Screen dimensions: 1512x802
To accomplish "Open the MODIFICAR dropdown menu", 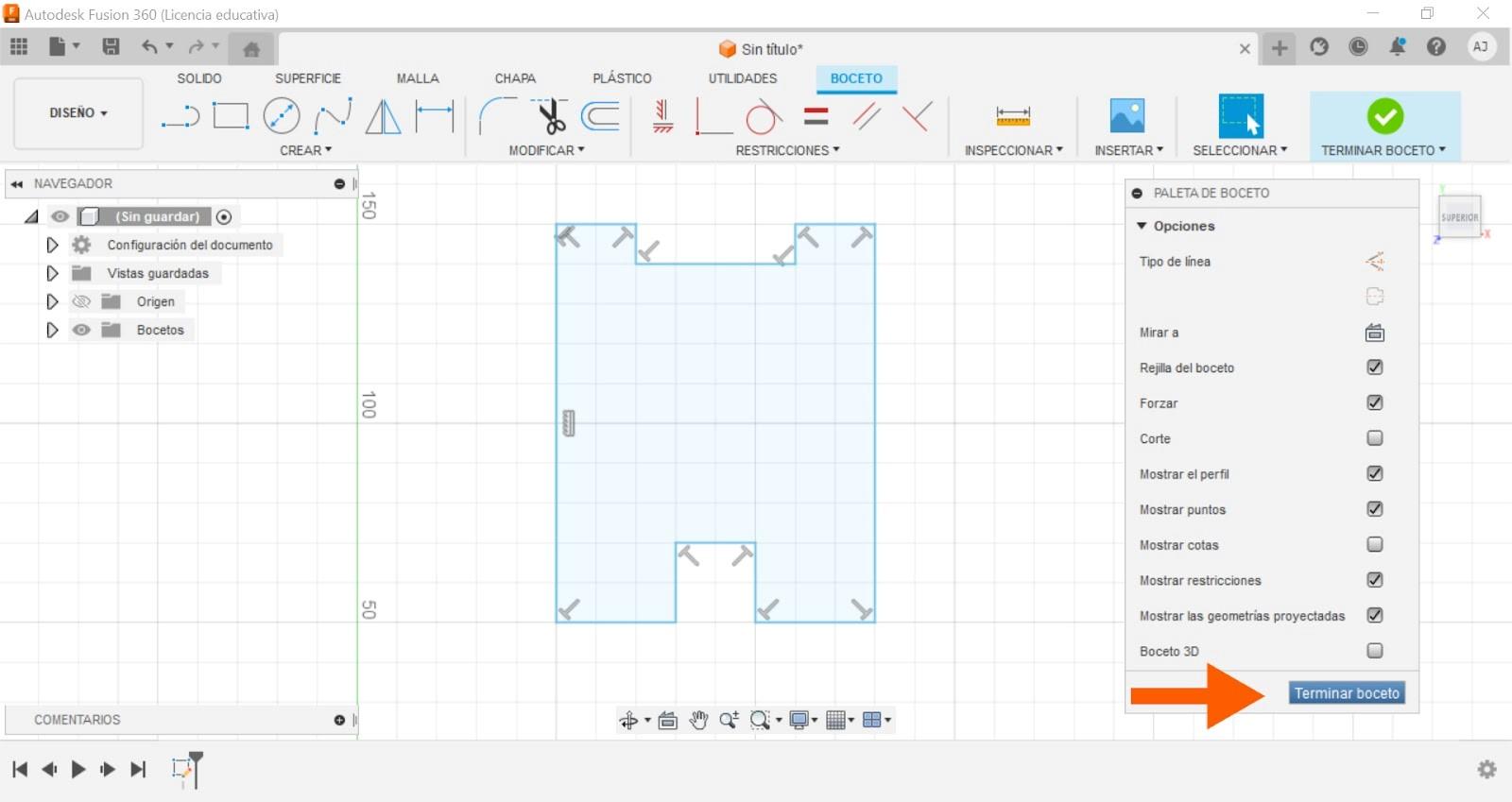I will (x=546, y=150).
